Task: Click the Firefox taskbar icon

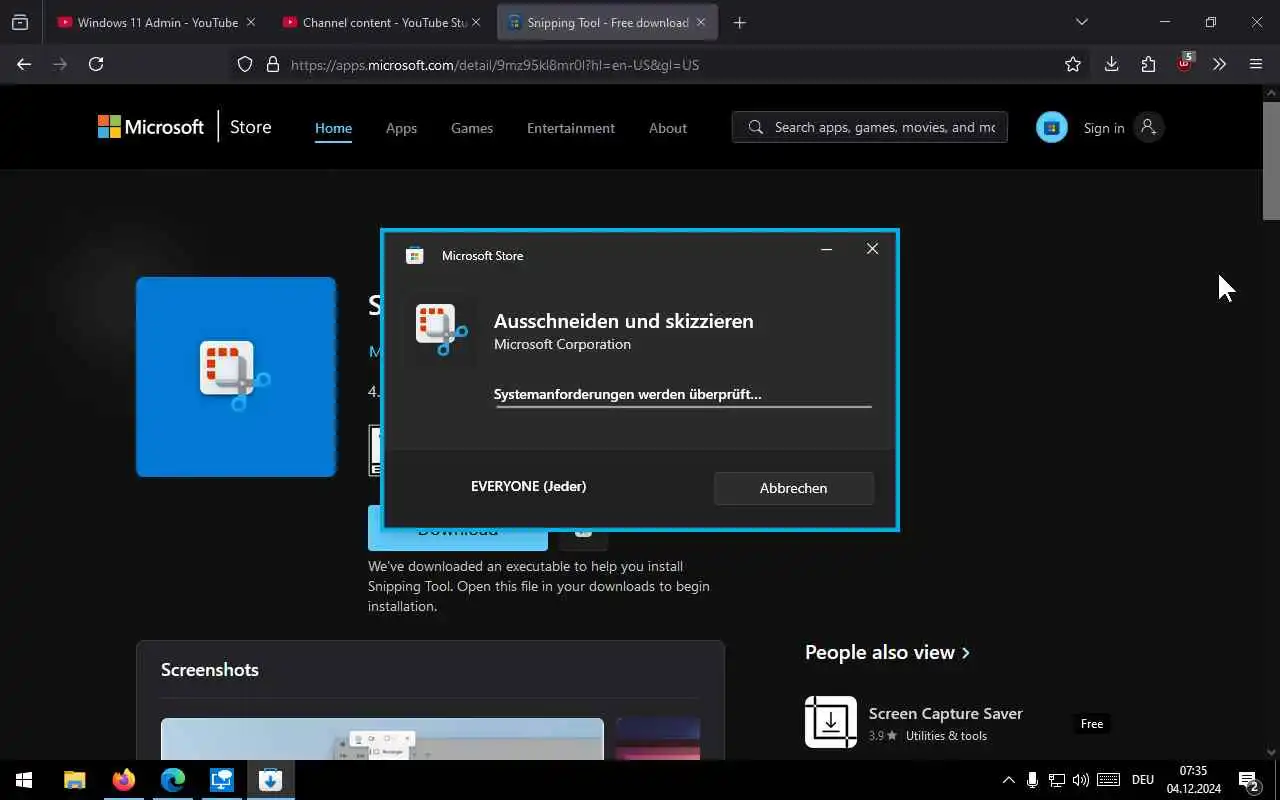Action: tap(124, 780)
